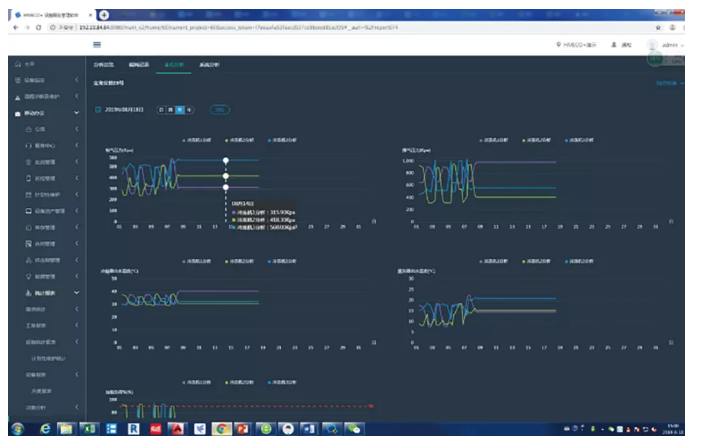Expand the fault diagnosis sidebar chevron
The image size is (701, 441).
76,97
